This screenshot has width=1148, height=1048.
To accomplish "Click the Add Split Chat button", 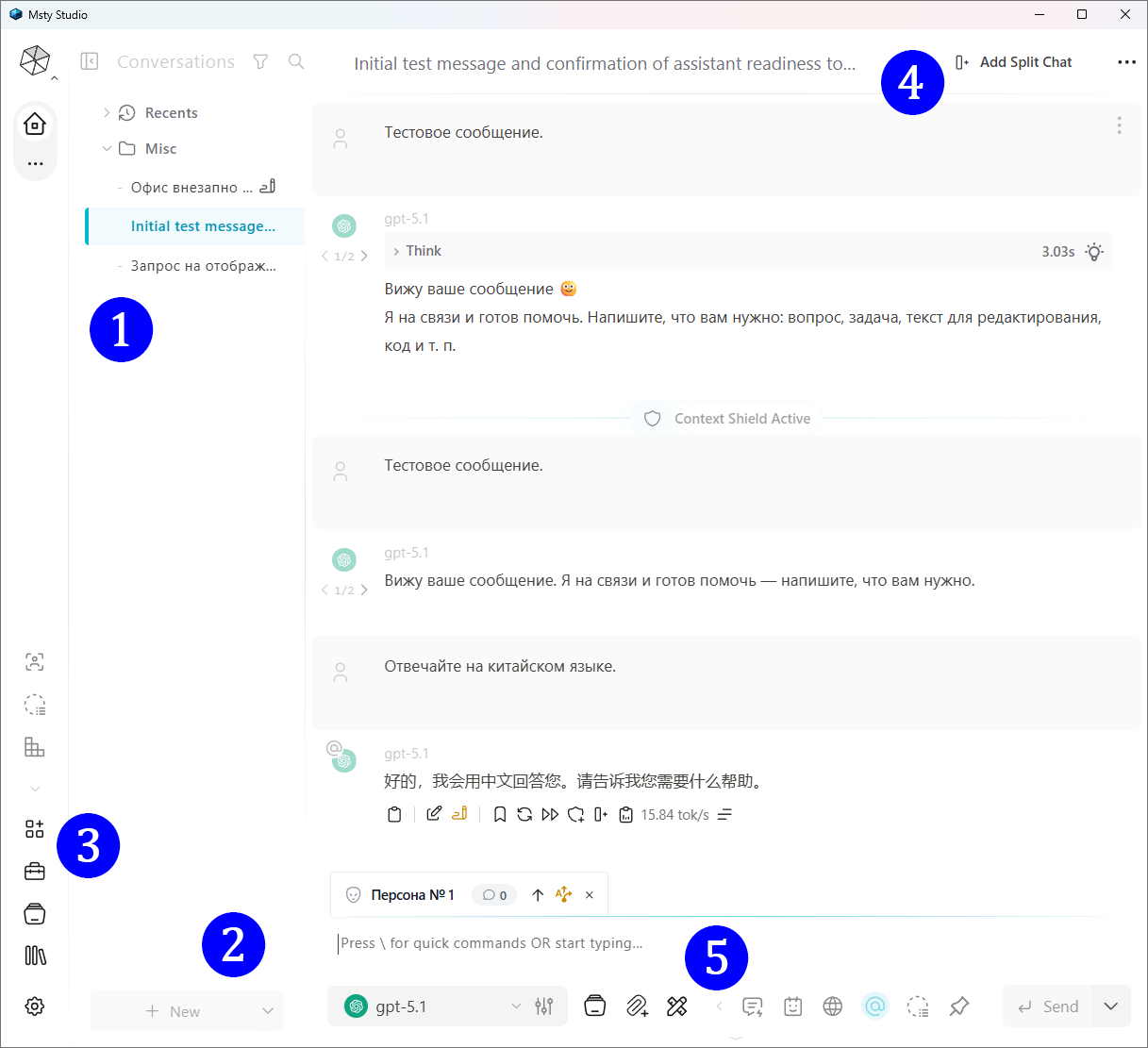I will [x=1013, y=61].
